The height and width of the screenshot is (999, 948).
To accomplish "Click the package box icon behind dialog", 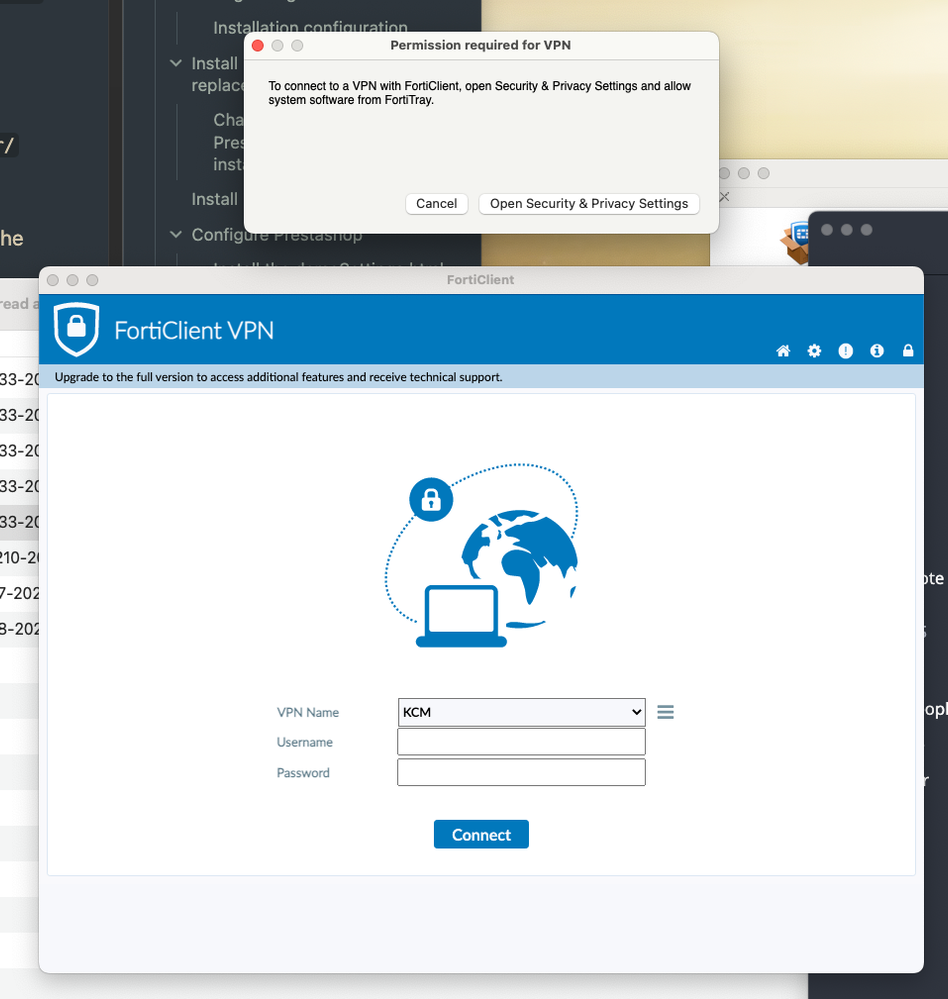I will click(x=795, y=242).
